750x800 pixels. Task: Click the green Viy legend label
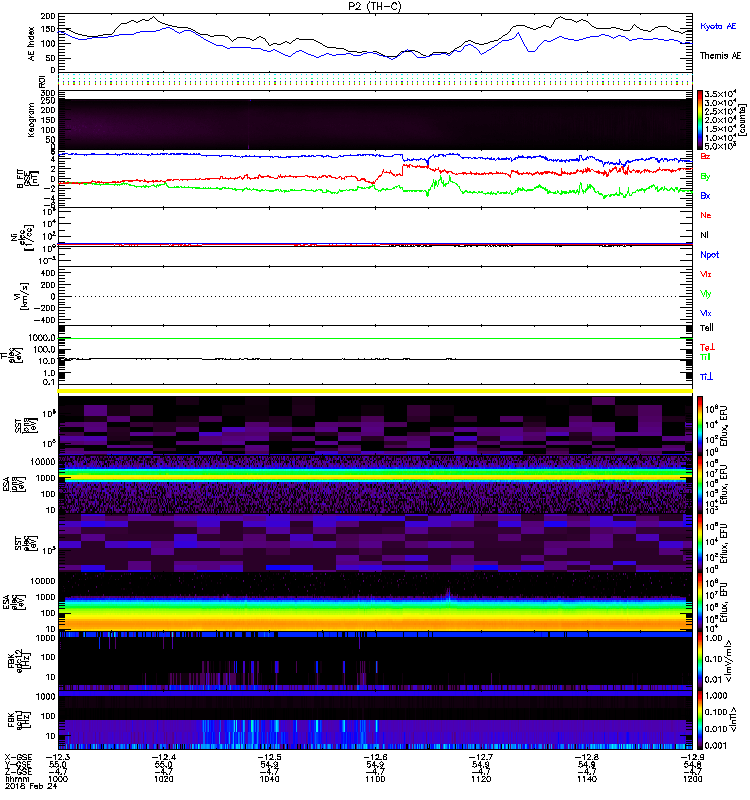tap(706, 294)
